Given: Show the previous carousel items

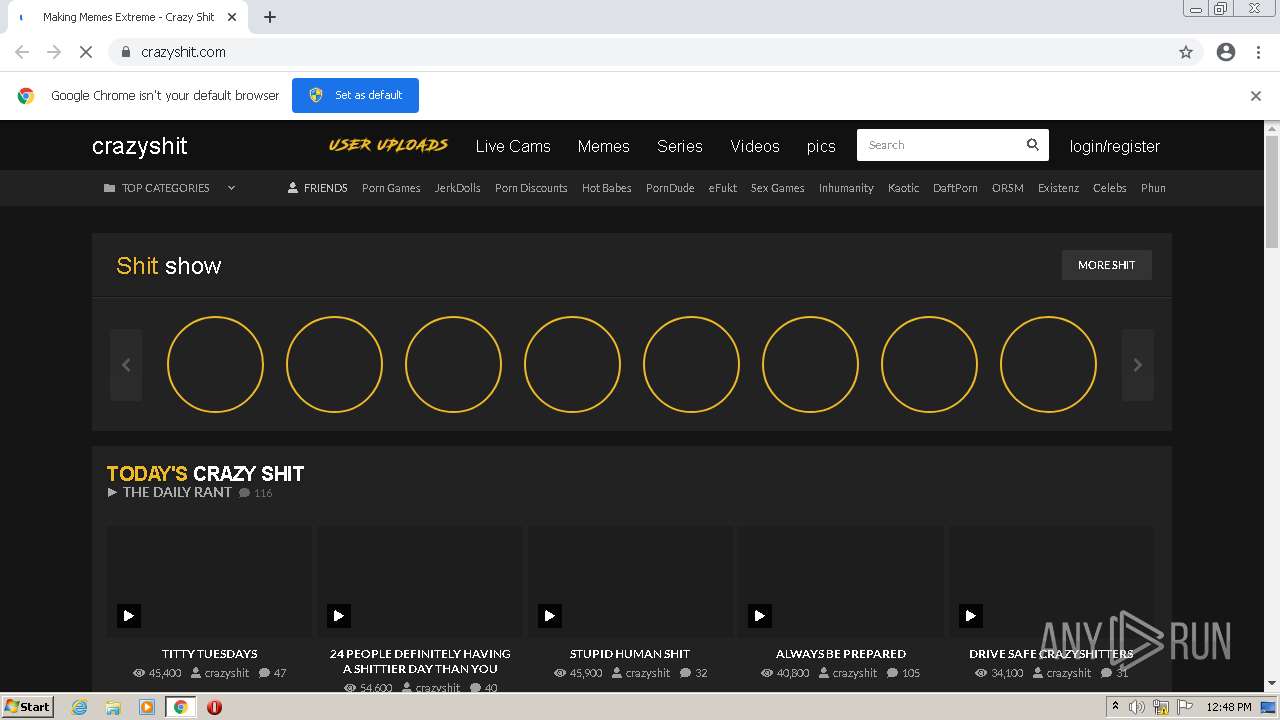Looking at the screenshot, I should pos(126,365).
